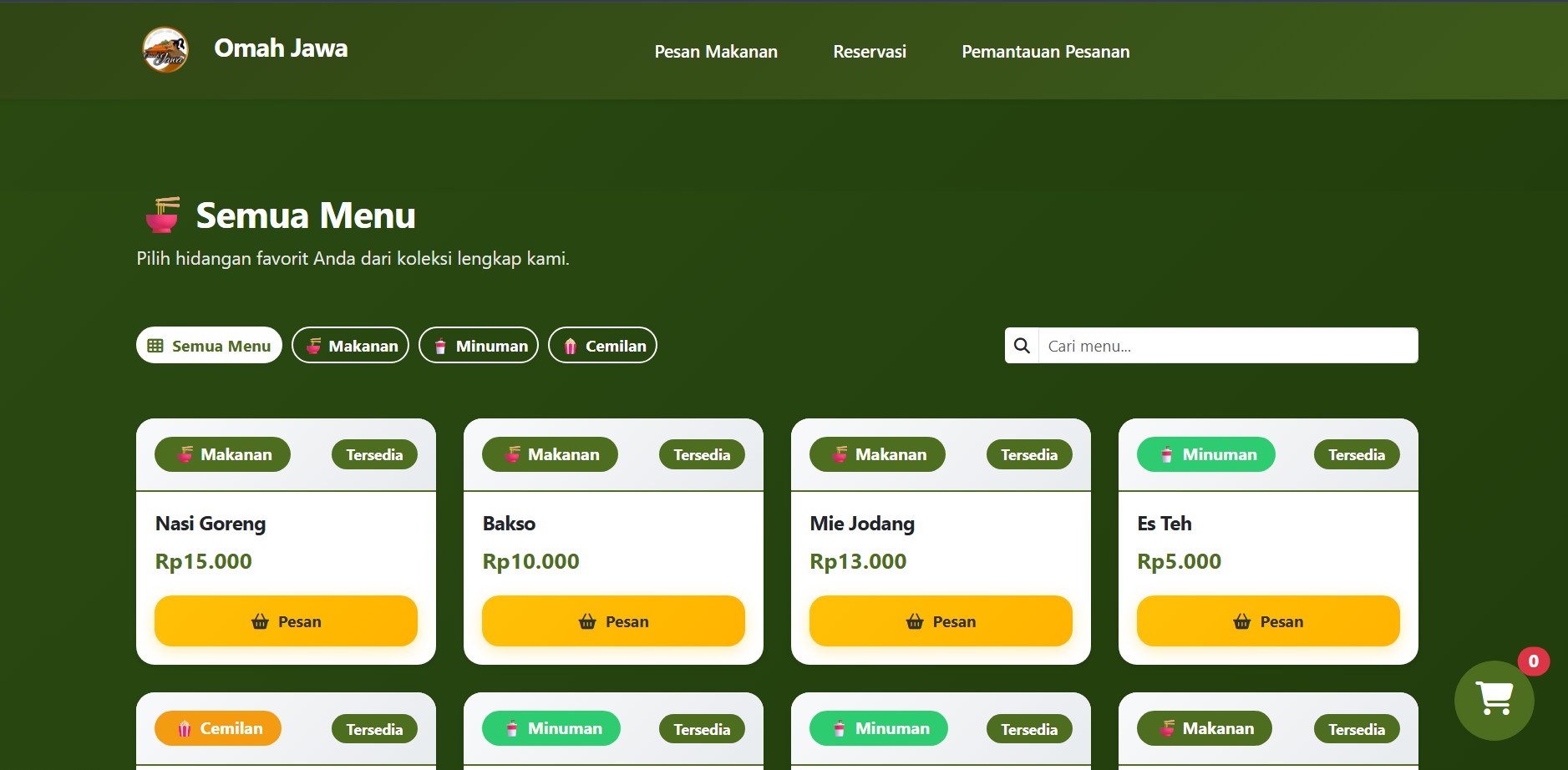Click the Cari menu search field
The image size is (1568, 770).
tap(1227, 346)
